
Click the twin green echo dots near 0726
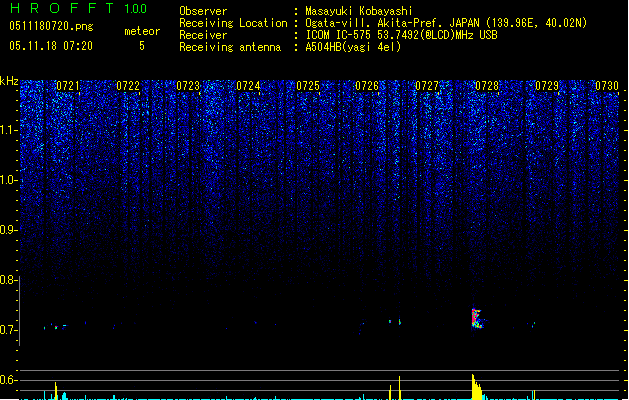[x=395, y=321]
